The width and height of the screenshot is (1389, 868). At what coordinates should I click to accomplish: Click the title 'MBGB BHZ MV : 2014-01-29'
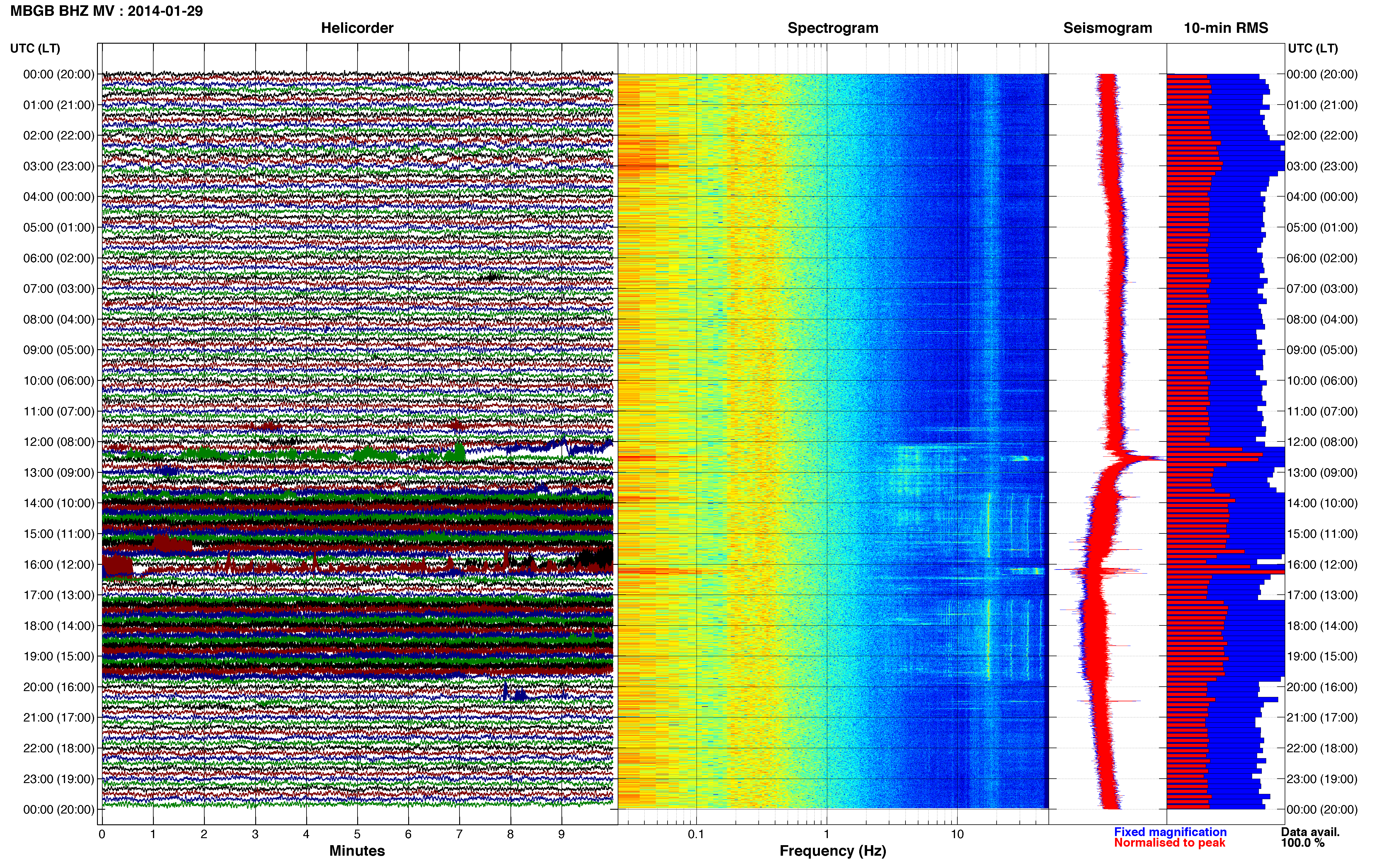[106, 11]
